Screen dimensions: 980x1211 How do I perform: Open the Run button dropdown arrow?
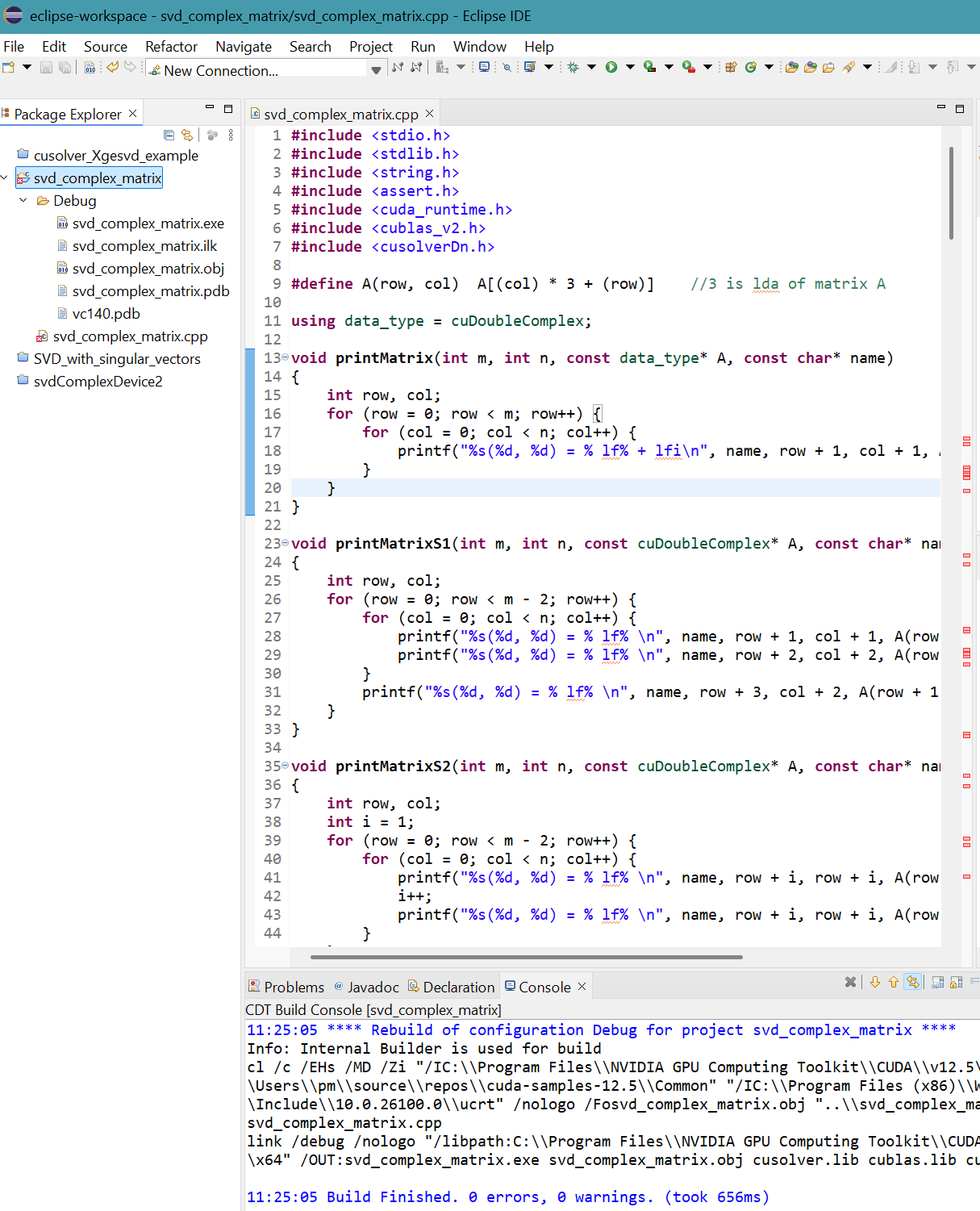(x=630, y=68)
